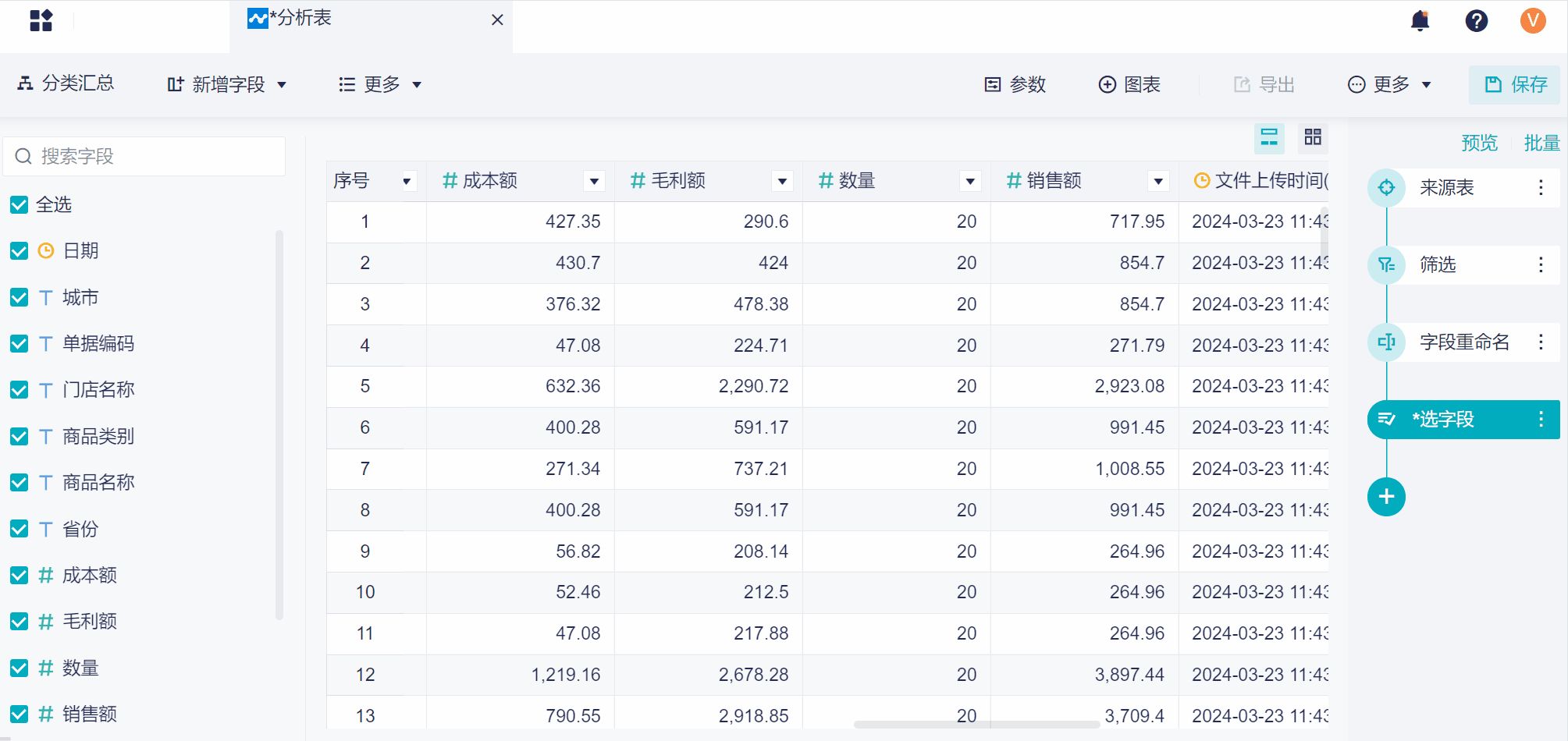
Task: Open the 来源表 step three-dot menu
Action: [1541, 187]
